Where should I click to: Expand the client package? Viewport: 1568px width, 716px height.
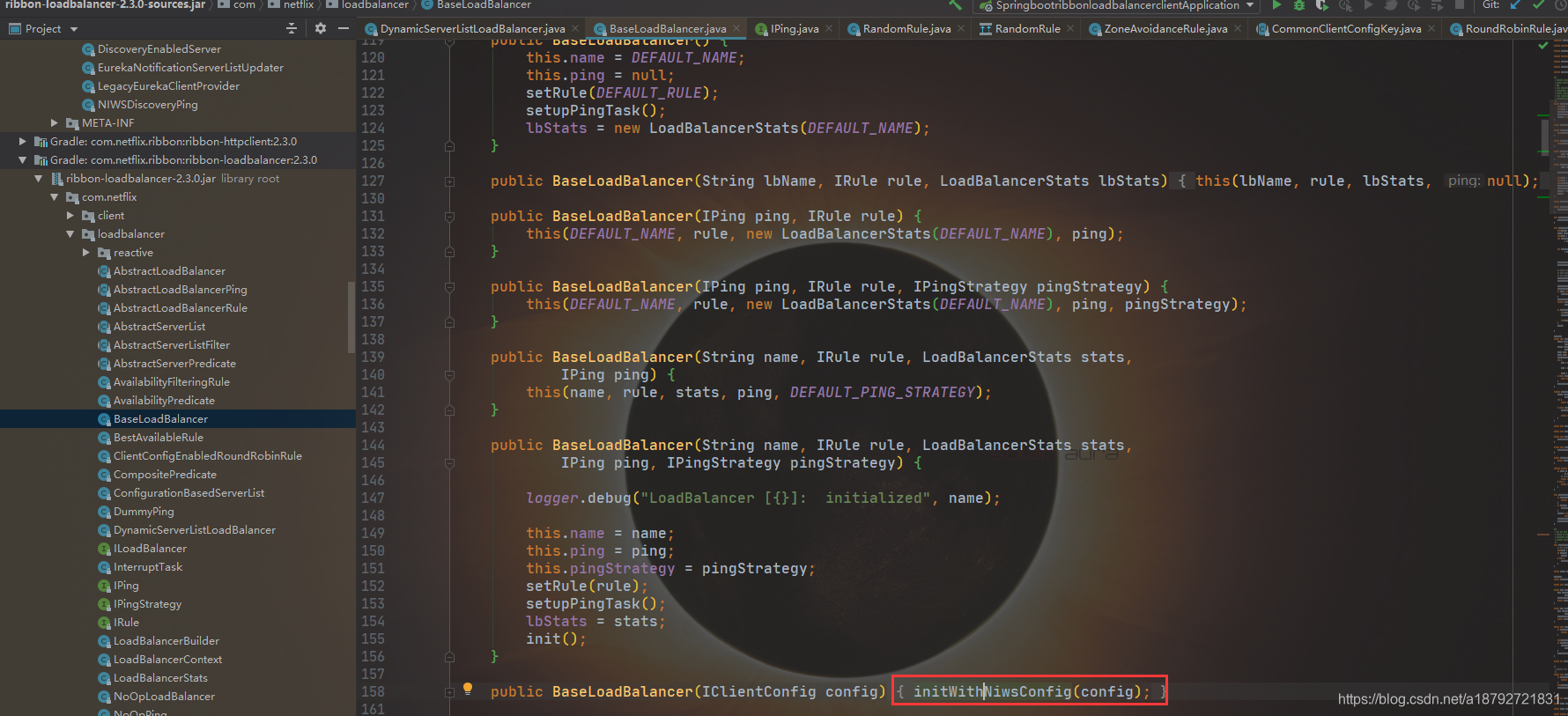pyautogui.click(x=70, y=216)
